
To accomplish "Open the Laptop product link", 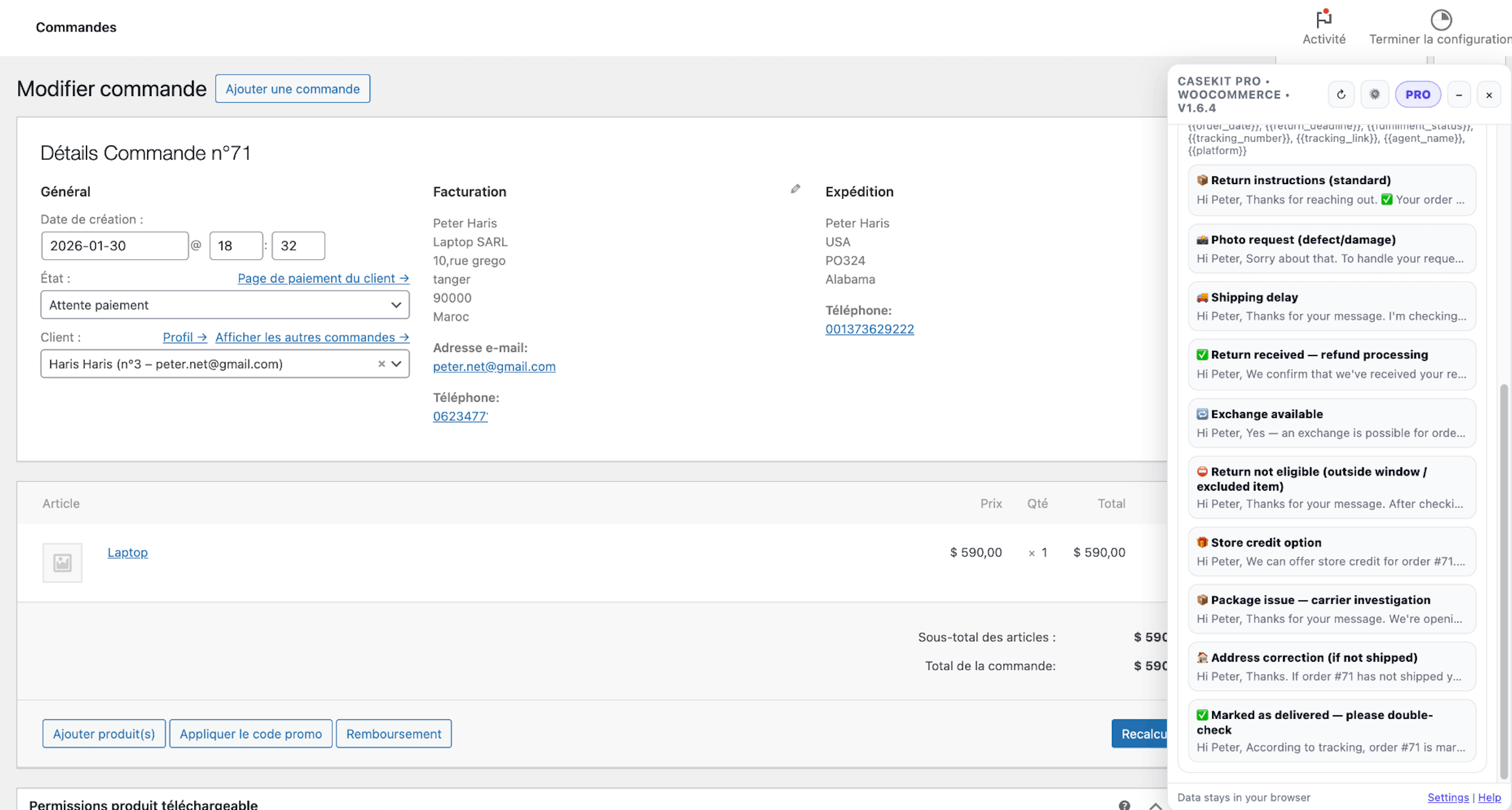I will click(127, 552).
